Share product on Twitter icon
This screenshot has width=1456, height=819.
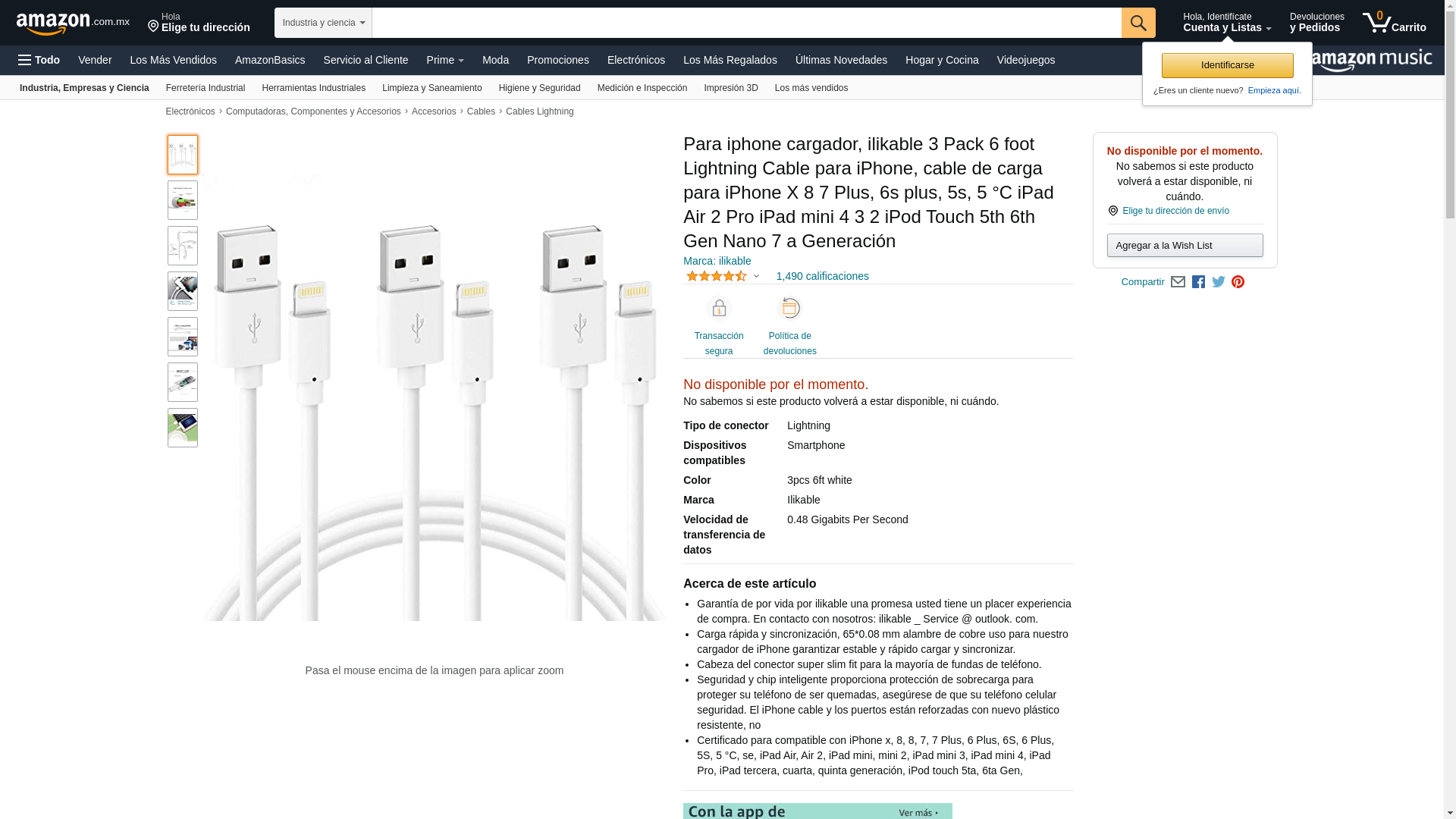pos(1219,282)
